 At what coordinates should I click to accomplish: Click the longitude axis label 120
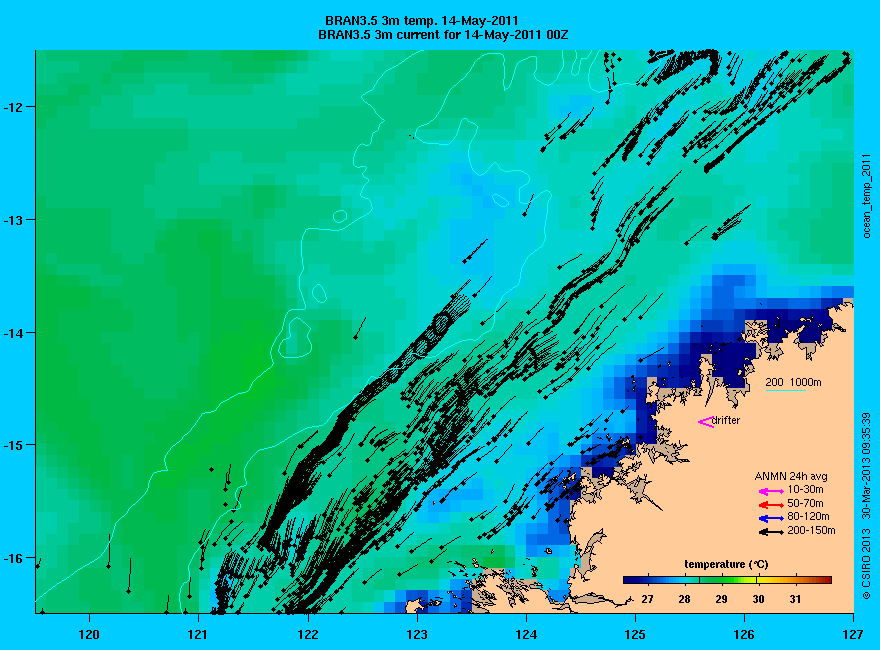89,635
